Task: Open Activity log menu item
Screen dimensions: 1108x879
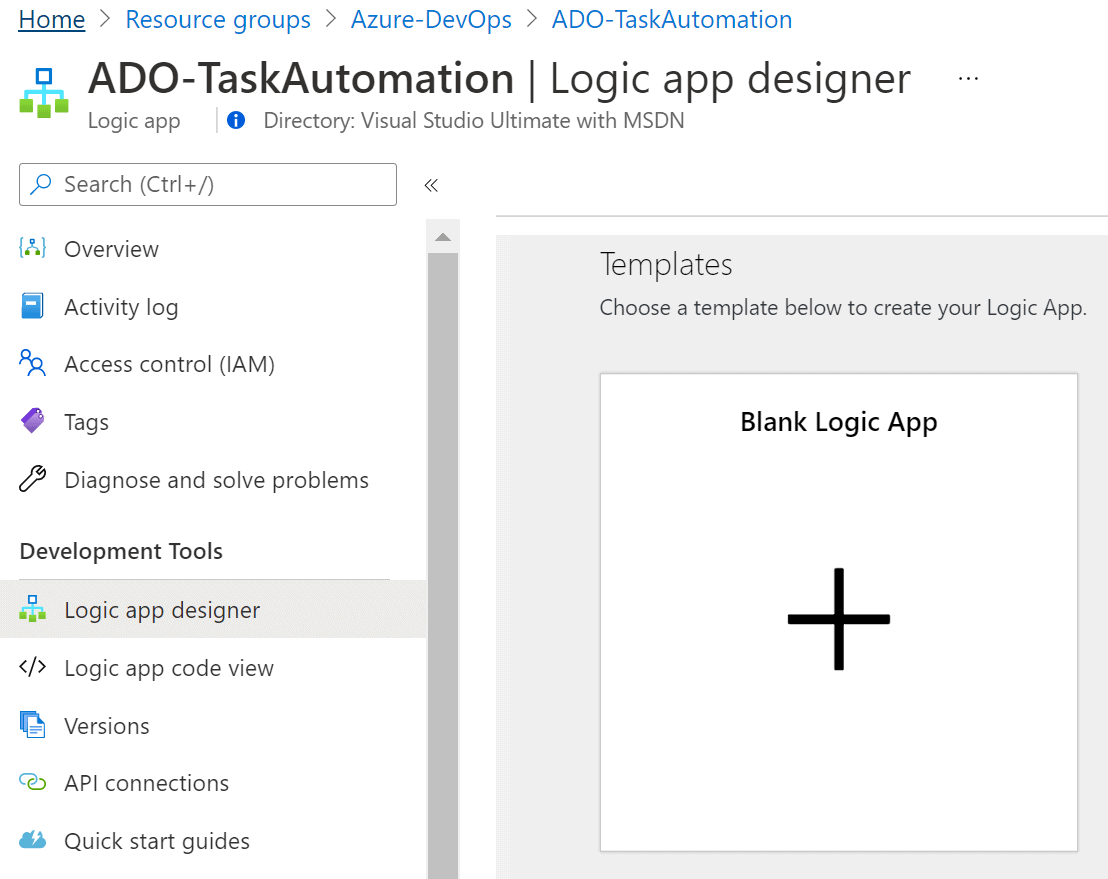Action: (x=212, y=307)
